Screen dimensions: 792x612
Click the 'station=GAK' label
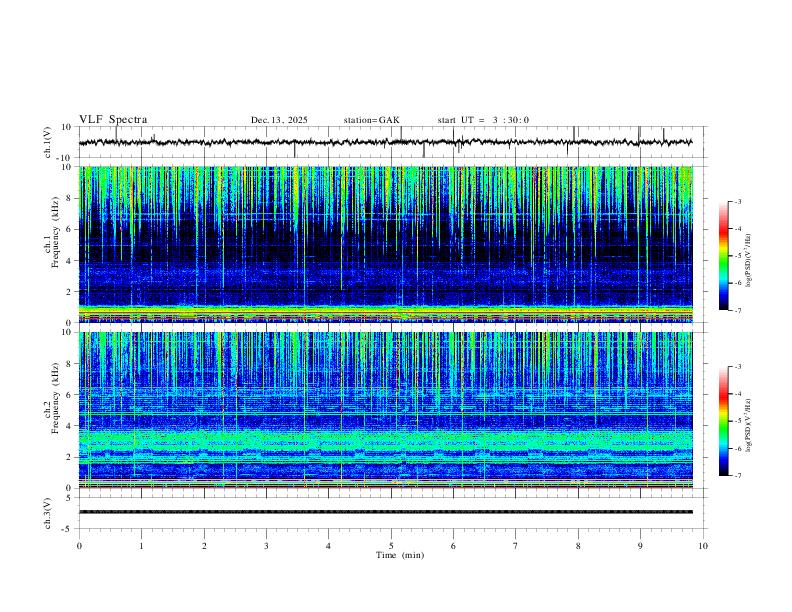371,120
